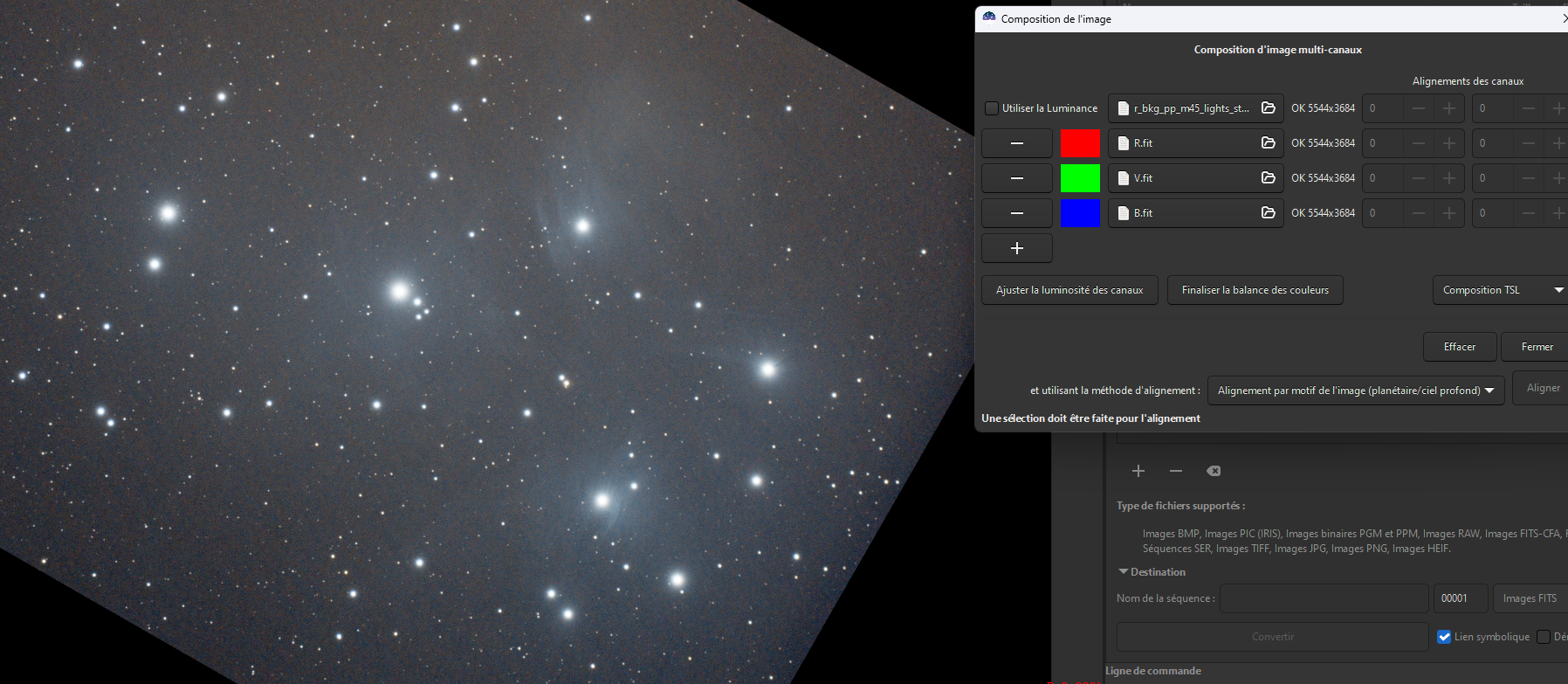Focus first alignment field on V.fit row
Image resolution: width=1568 pixels, height=684 pixels.
tap(1383, 178)
